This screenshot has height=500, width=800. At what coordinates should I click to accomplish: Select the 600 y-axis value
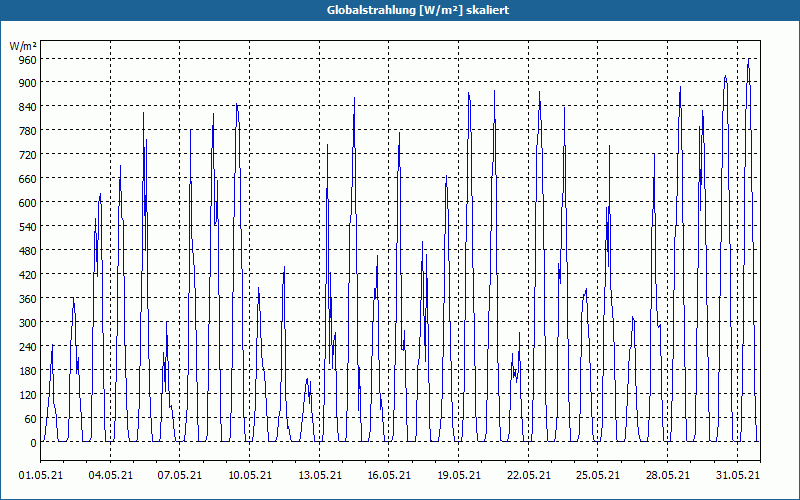[28, 203]
